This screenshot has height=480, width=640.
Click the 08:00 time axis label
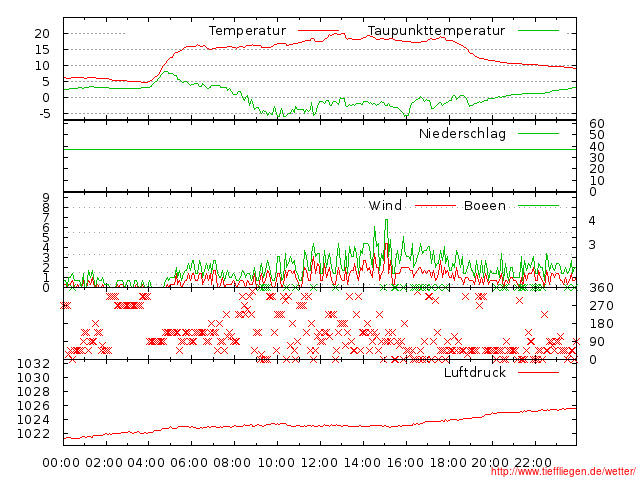coord(232,463)
